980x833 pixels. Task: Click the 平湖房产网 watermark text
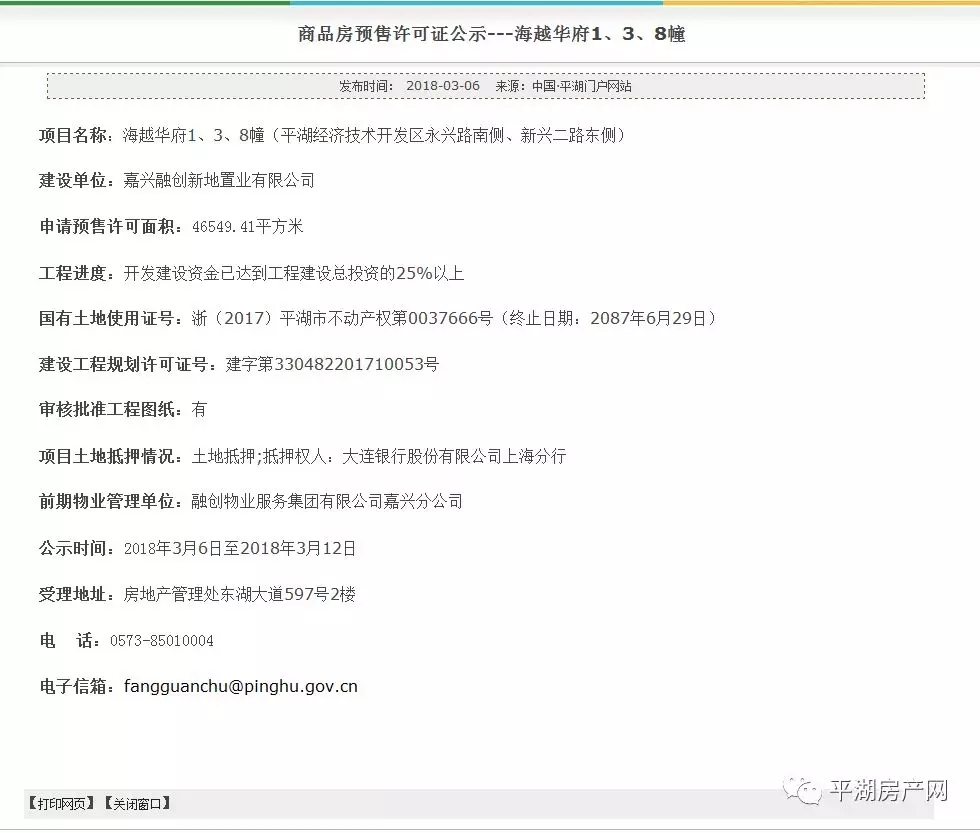click(x=888, y=792)
